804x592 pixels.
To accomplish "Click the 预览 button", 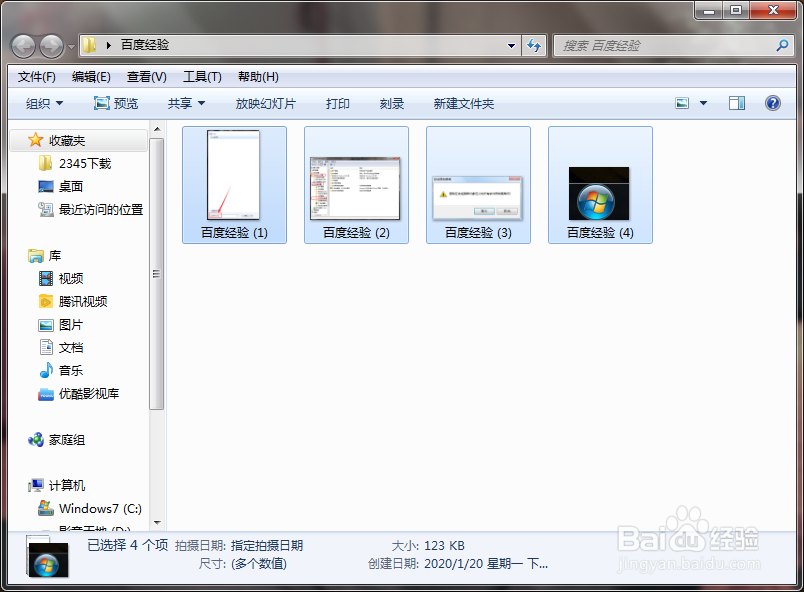I will [x=116, y=104].
